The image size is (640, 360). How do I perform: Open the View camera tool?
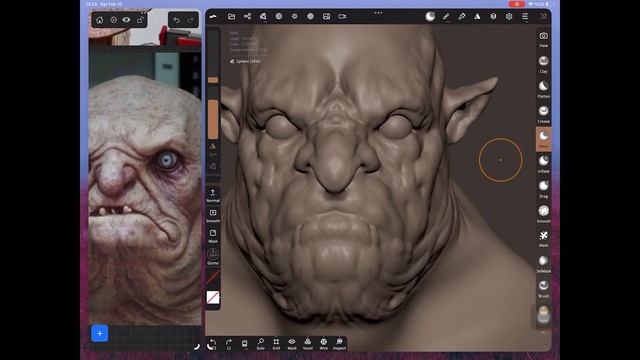(x=543, y=40)
